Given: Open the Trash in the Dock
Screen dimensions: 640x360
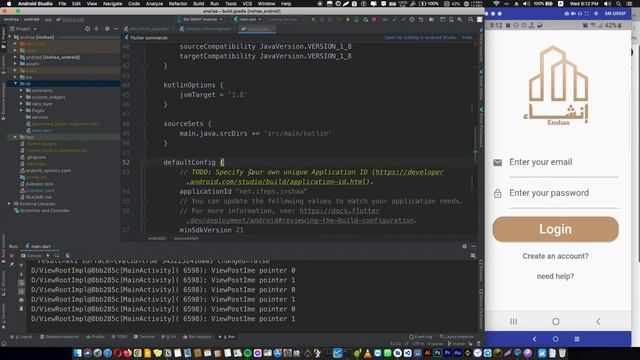Looking at the screenshot, I should coord(562,353).
